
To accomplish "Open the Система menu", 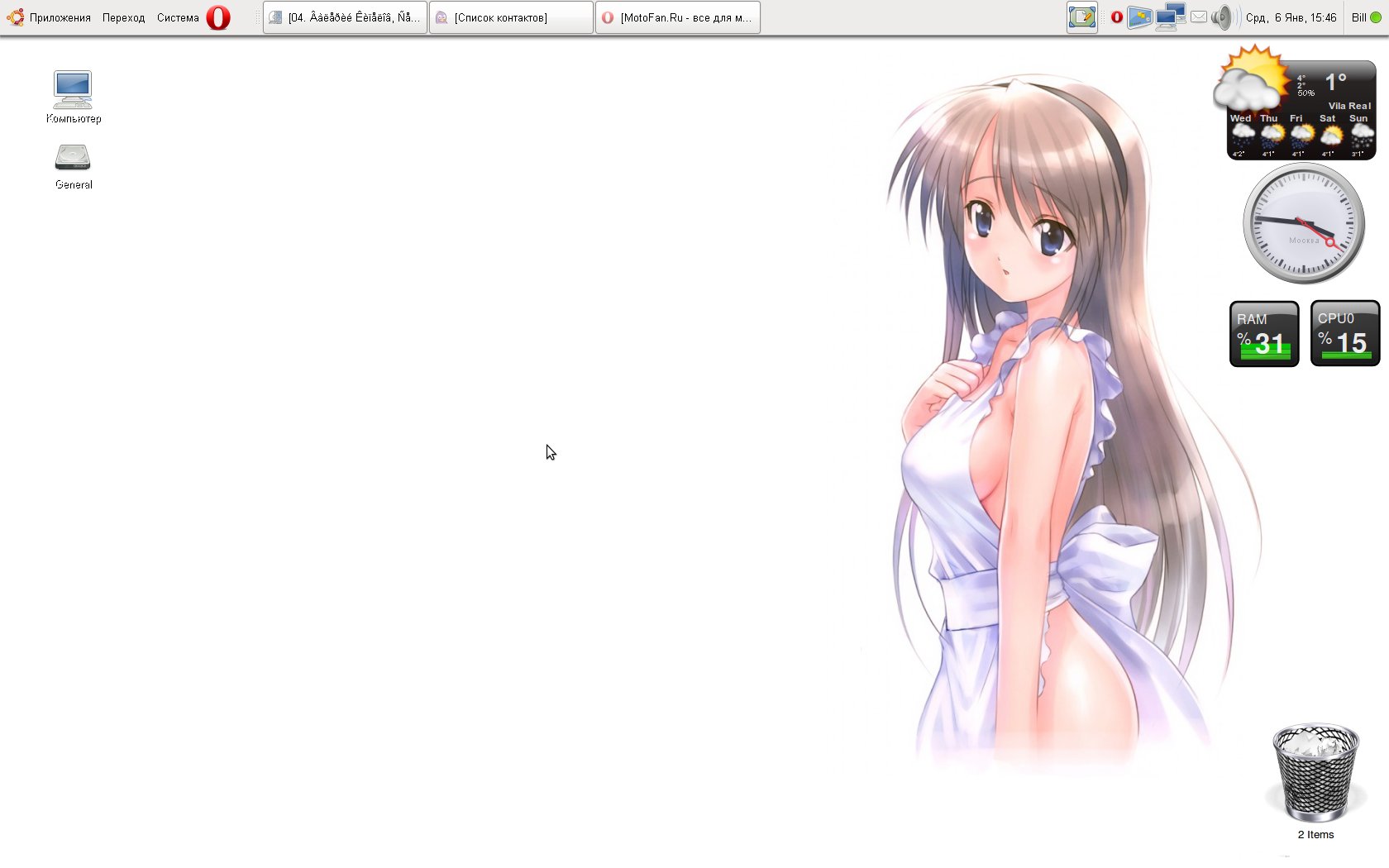I will (x=178, y=17).
